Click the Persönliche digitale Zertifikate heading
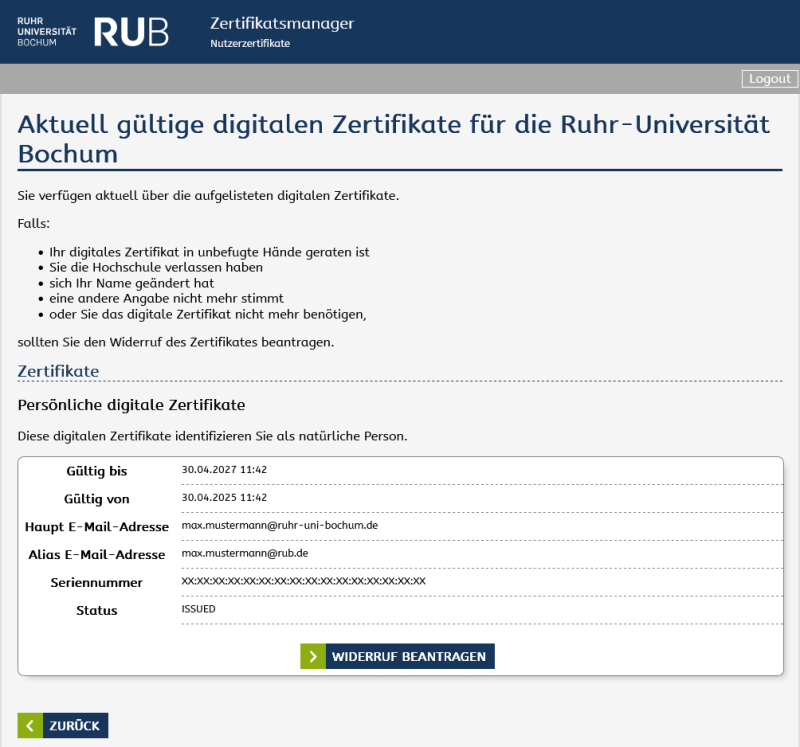The width and height of the screenshot is (800, 747). tap(131, 405)
